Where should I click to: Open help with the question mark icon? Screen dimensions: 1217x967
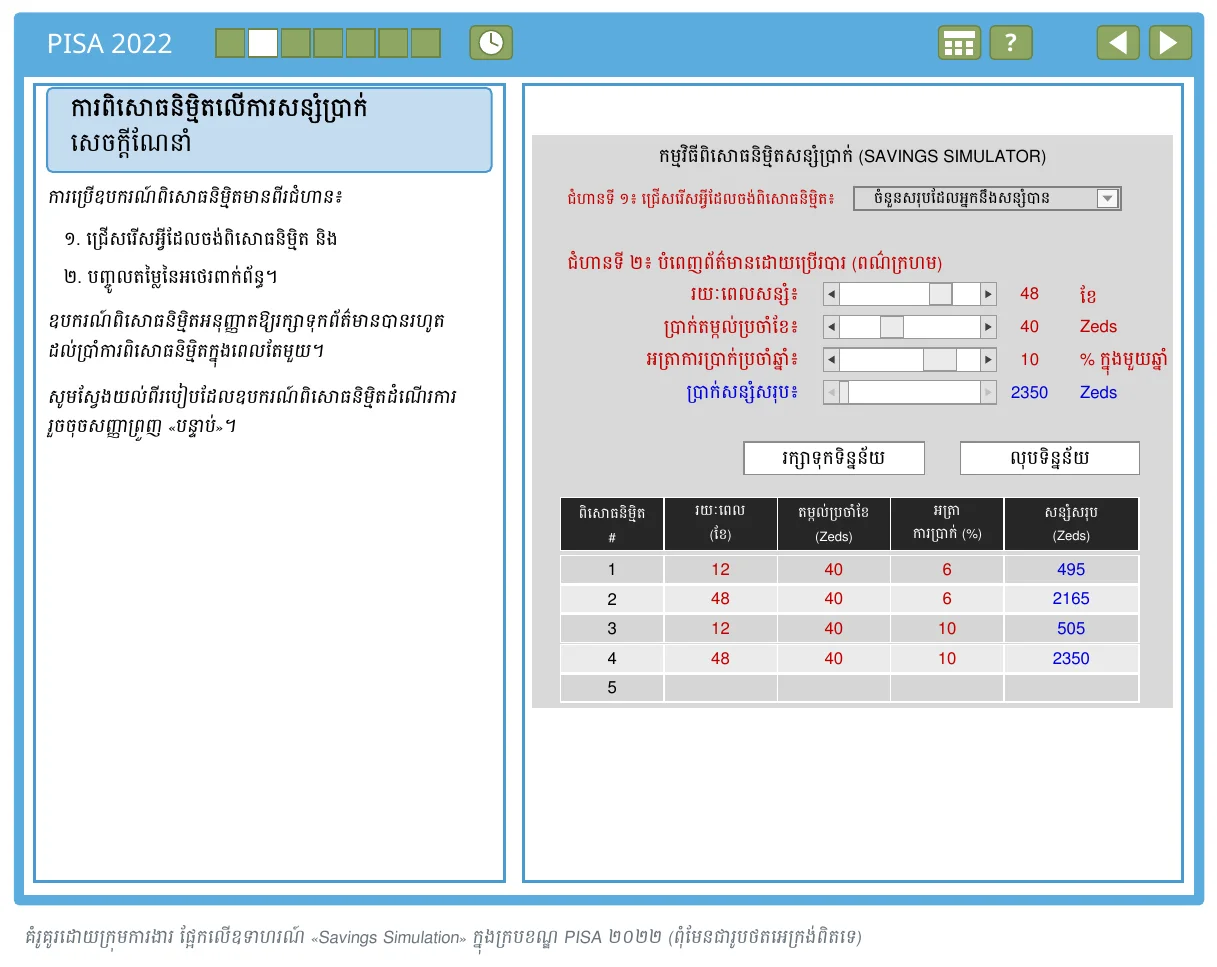(x=1011, y=43)
